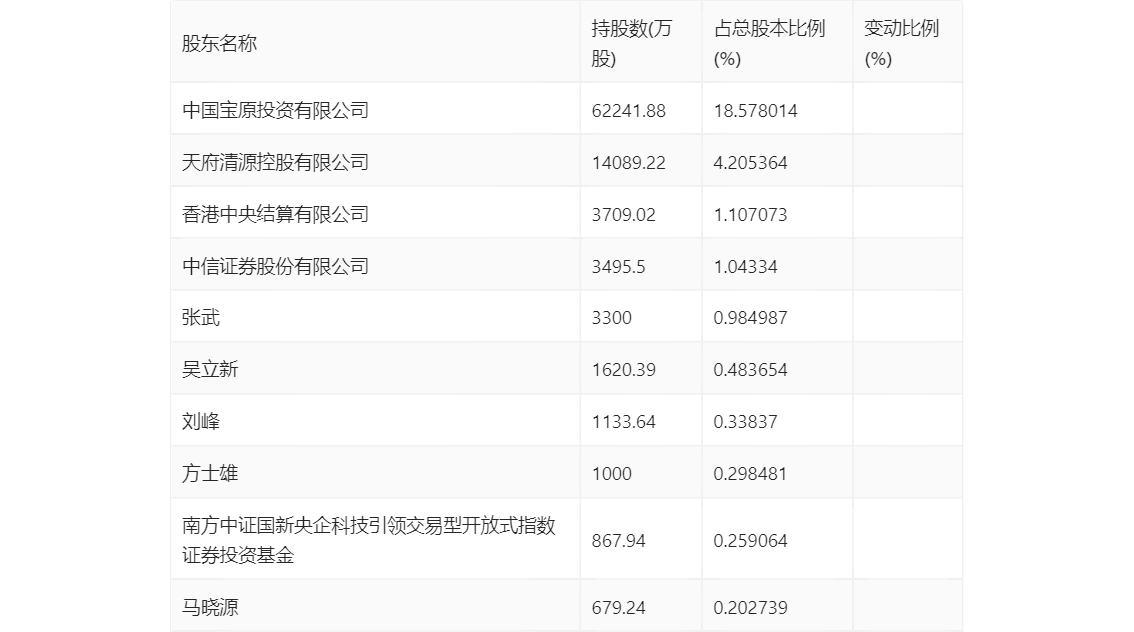1134x632 pixels.
Task: Select shareholder 马晓源
Action: click(210, 607)
